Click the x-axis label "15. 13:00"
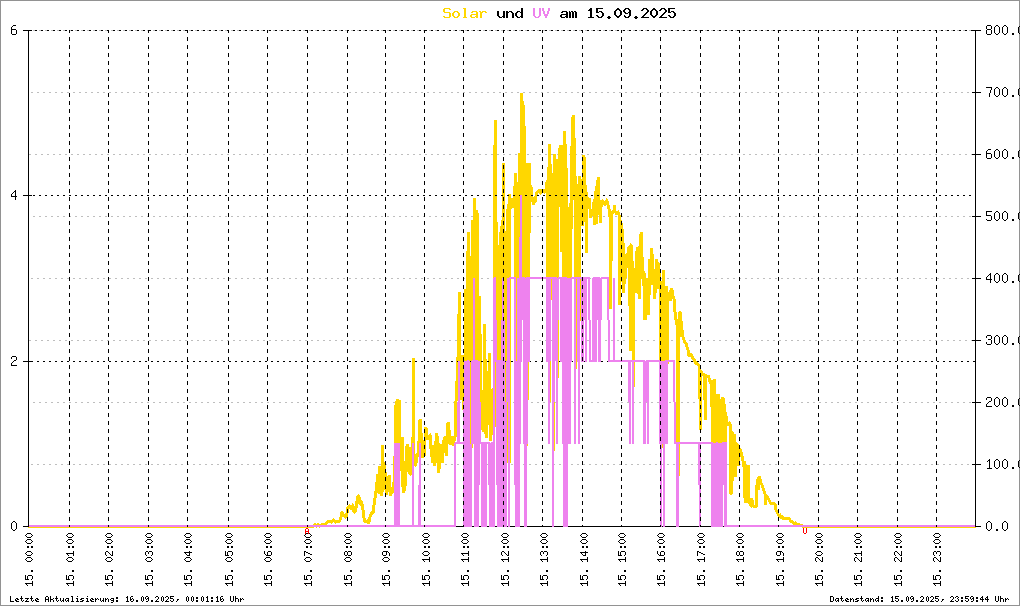Image resolution: width=1020 pixels, height=606 pixels. point(543,560)
